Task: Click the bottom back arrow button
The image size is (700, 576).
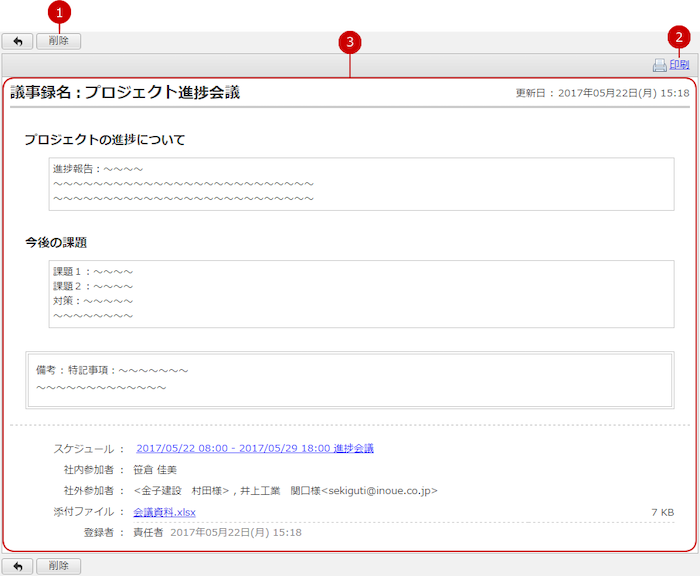Action: (x=17, y=566)
